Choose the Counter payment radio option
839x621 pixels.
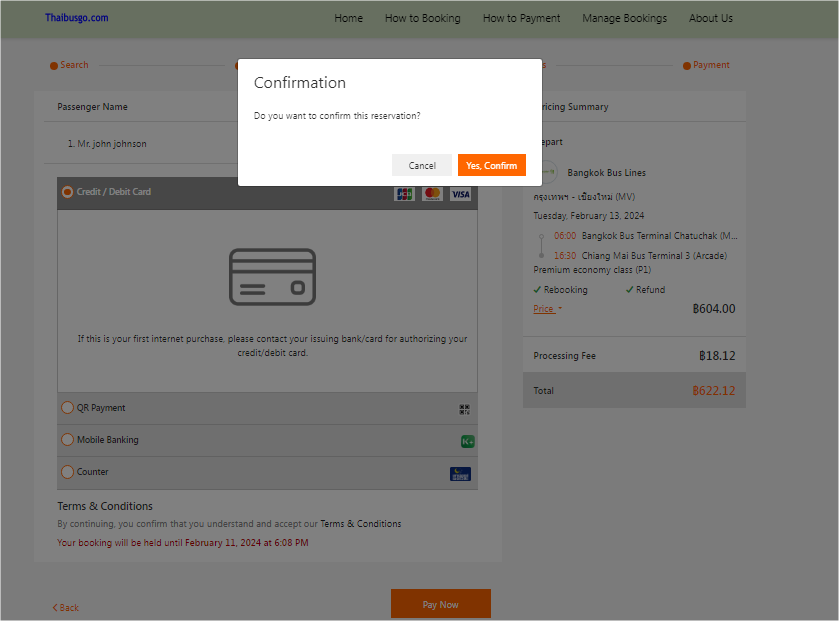(68, 472)
